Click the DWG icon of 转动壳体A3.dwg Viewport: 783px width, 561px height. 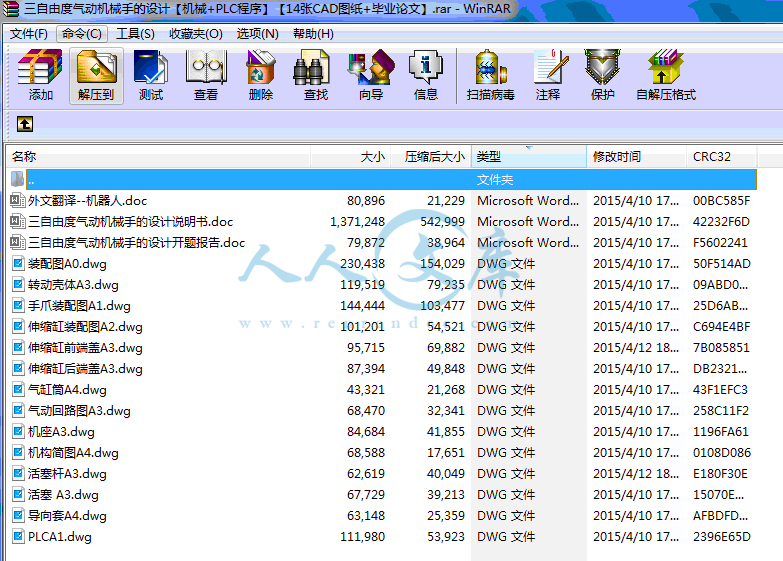point(18,285)
